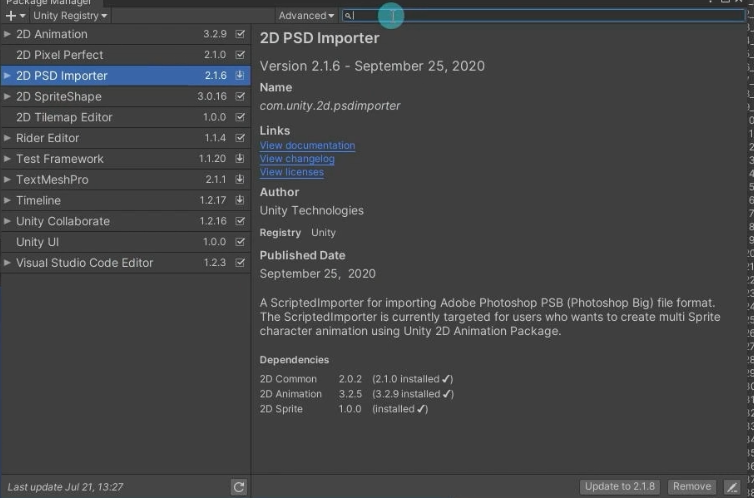
Task: Open the Advanced dropdown
Action: 306,16
